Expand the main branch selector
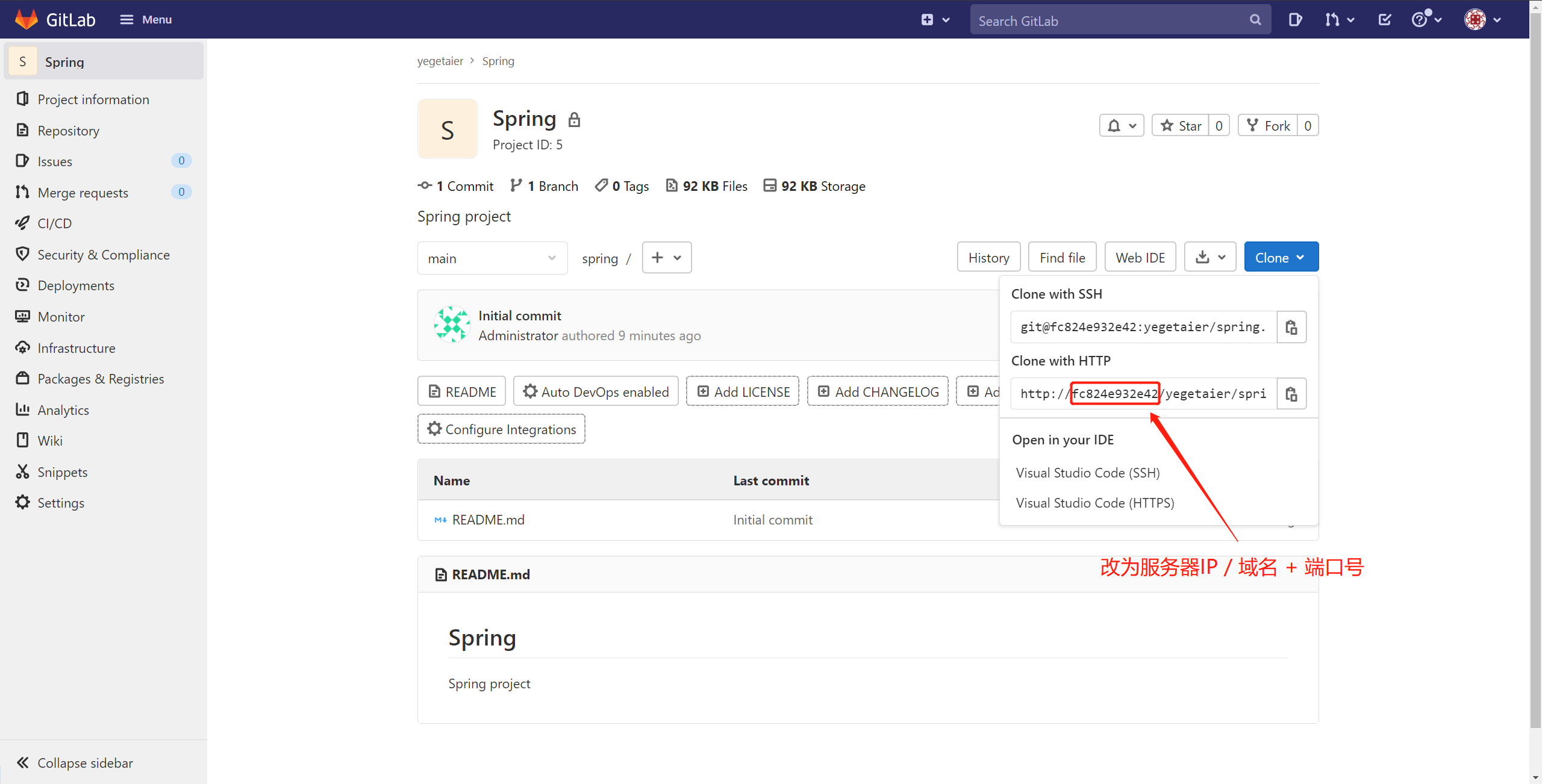 coord(492,258)
